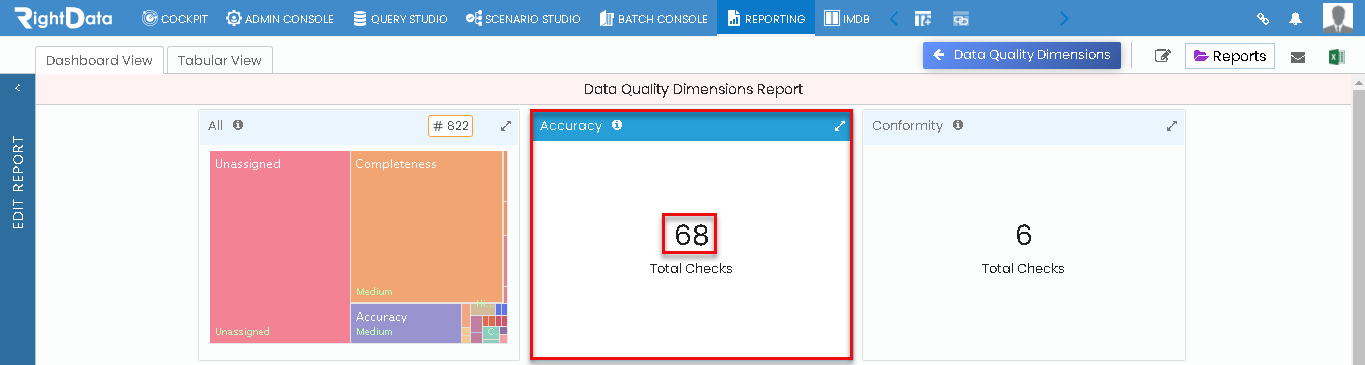The height and width of the screenshot is (365, 1365).
Task: Expand the Conformity card
Action: click(x=1172, y=126)
